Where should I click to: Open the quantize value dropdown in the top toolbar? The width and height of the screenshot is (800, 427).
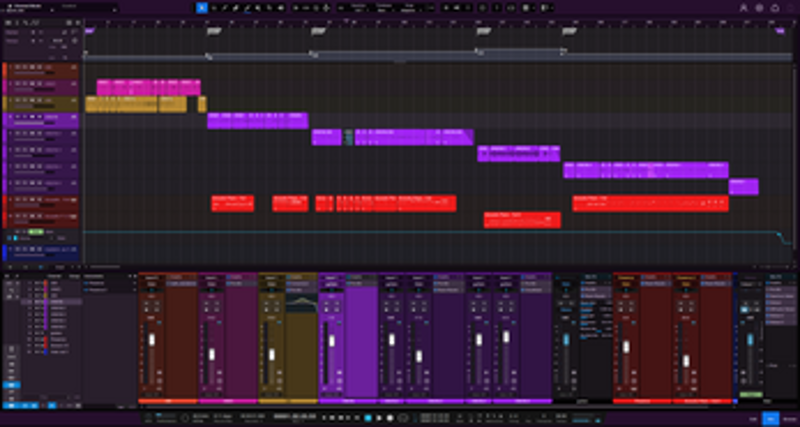(357, 8)
